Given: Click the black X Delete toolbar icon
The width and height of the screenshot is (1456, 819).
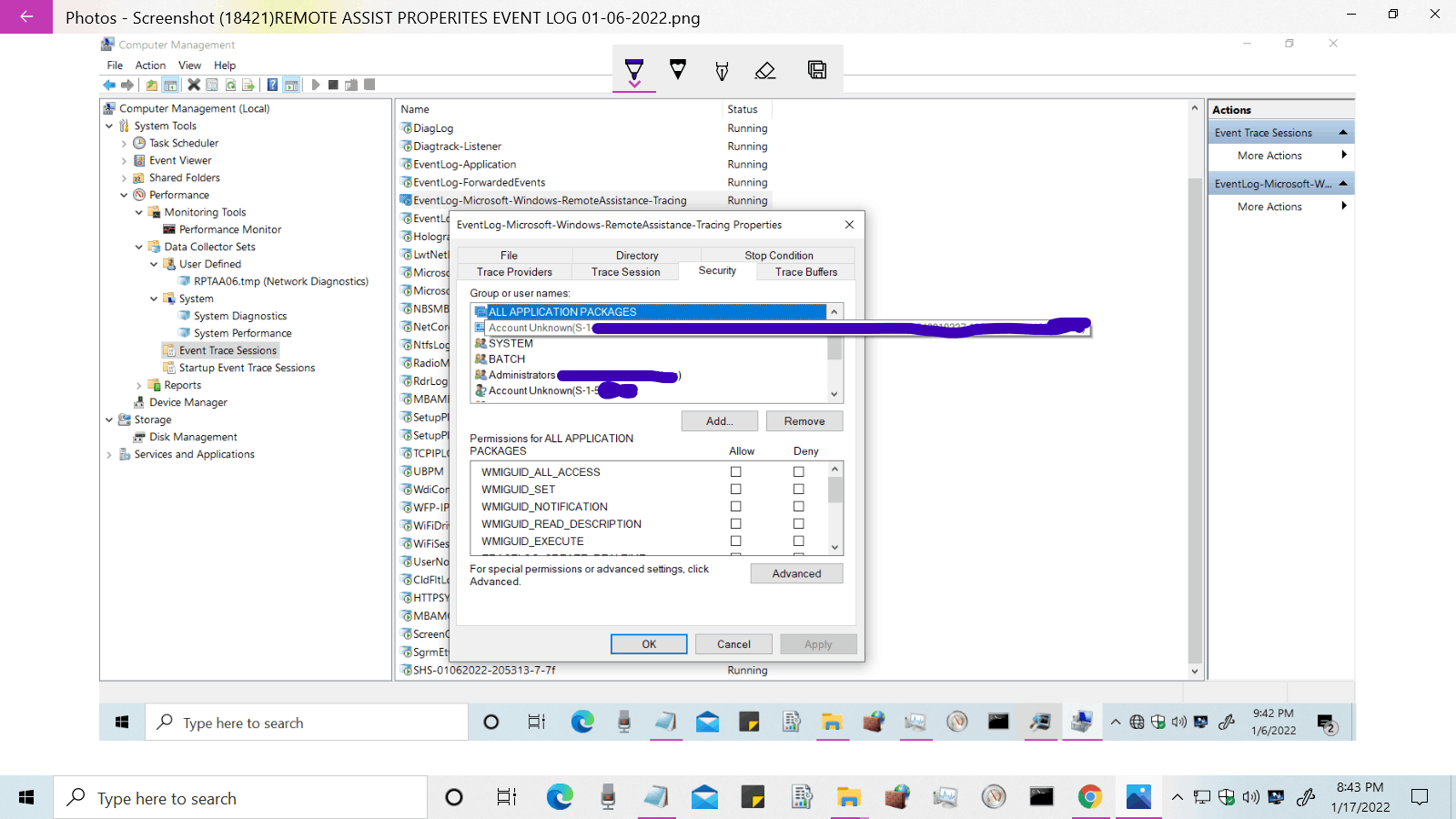Looking at the screenshot, I should coord(194,85).
